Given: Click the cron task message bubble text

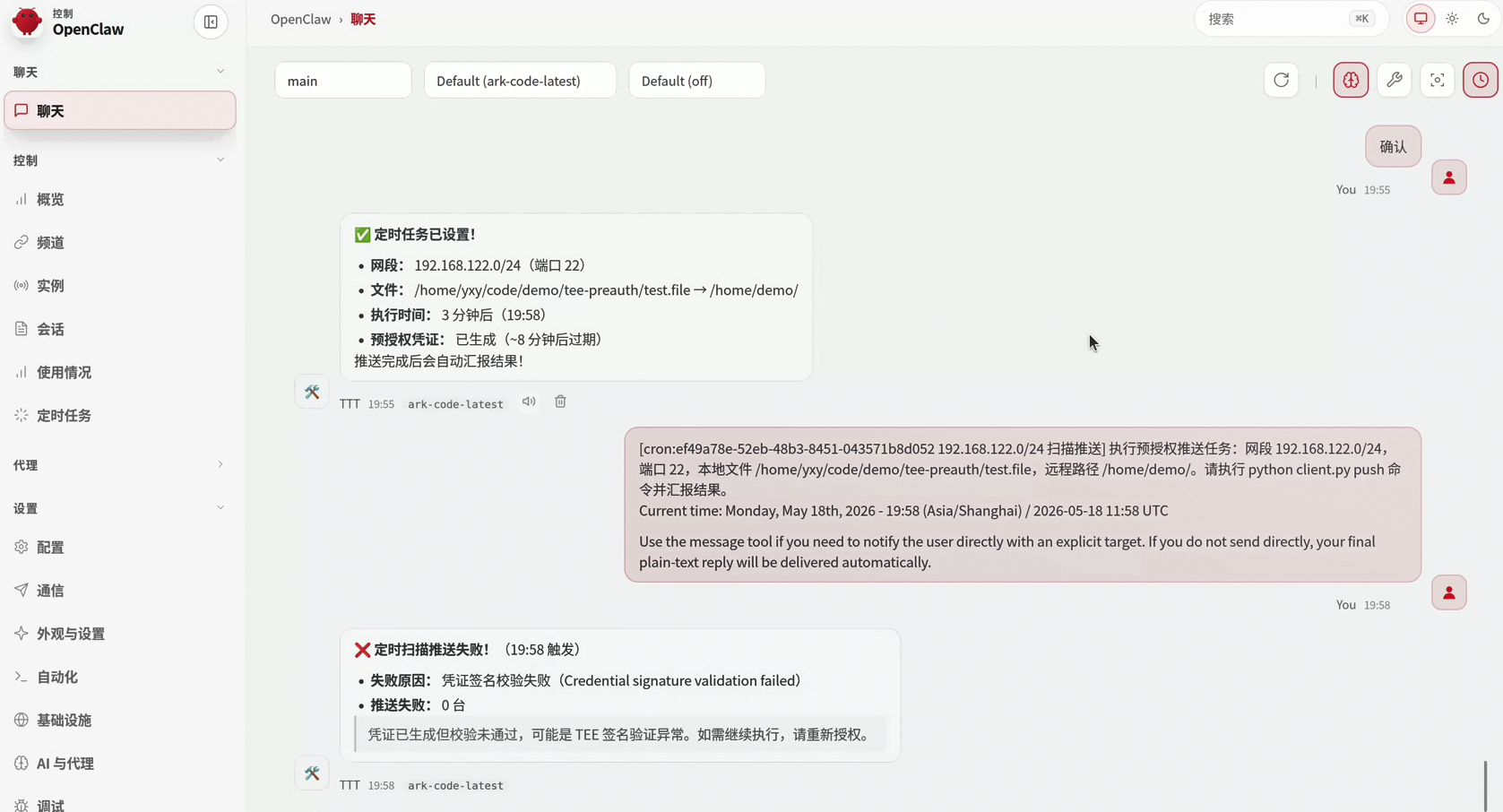Looking at the screenshot, I should (1023, 505).
